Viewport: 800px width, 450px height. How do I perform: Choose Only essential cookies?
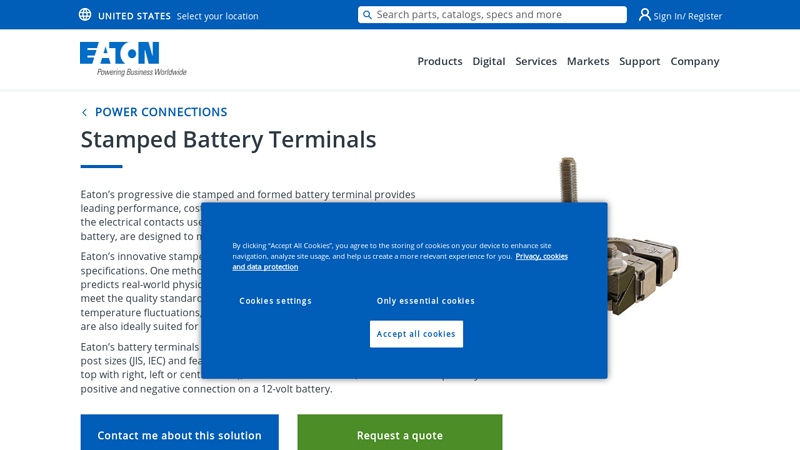click(426, 301)
